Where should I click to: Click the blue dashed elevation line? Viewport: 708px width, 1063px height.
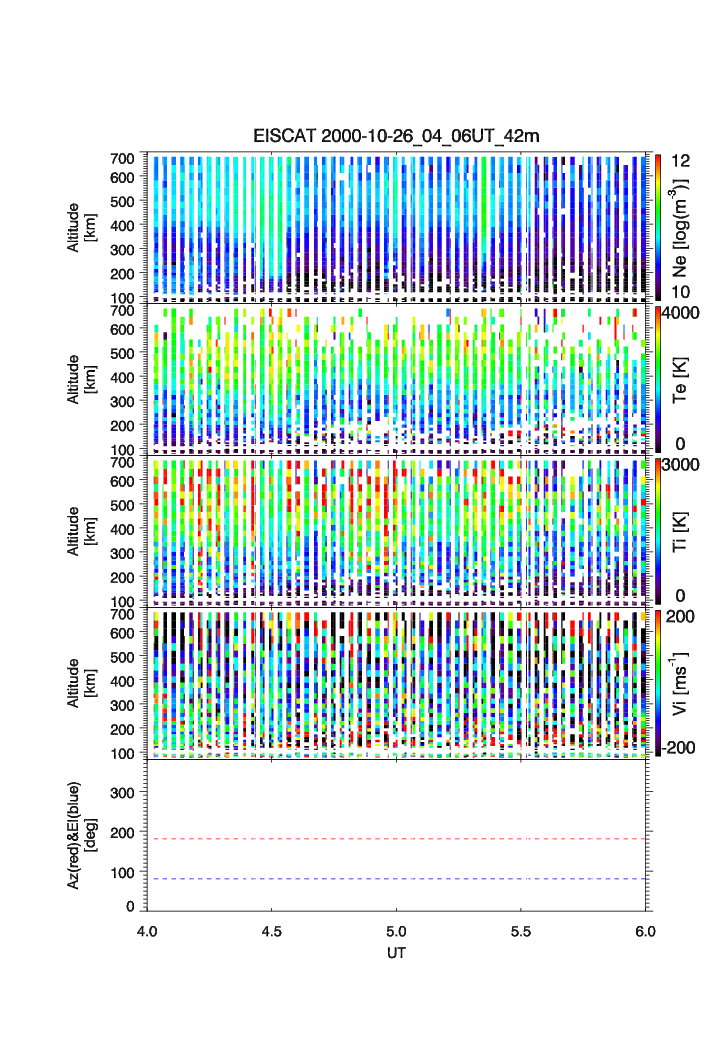coord(400,879)
